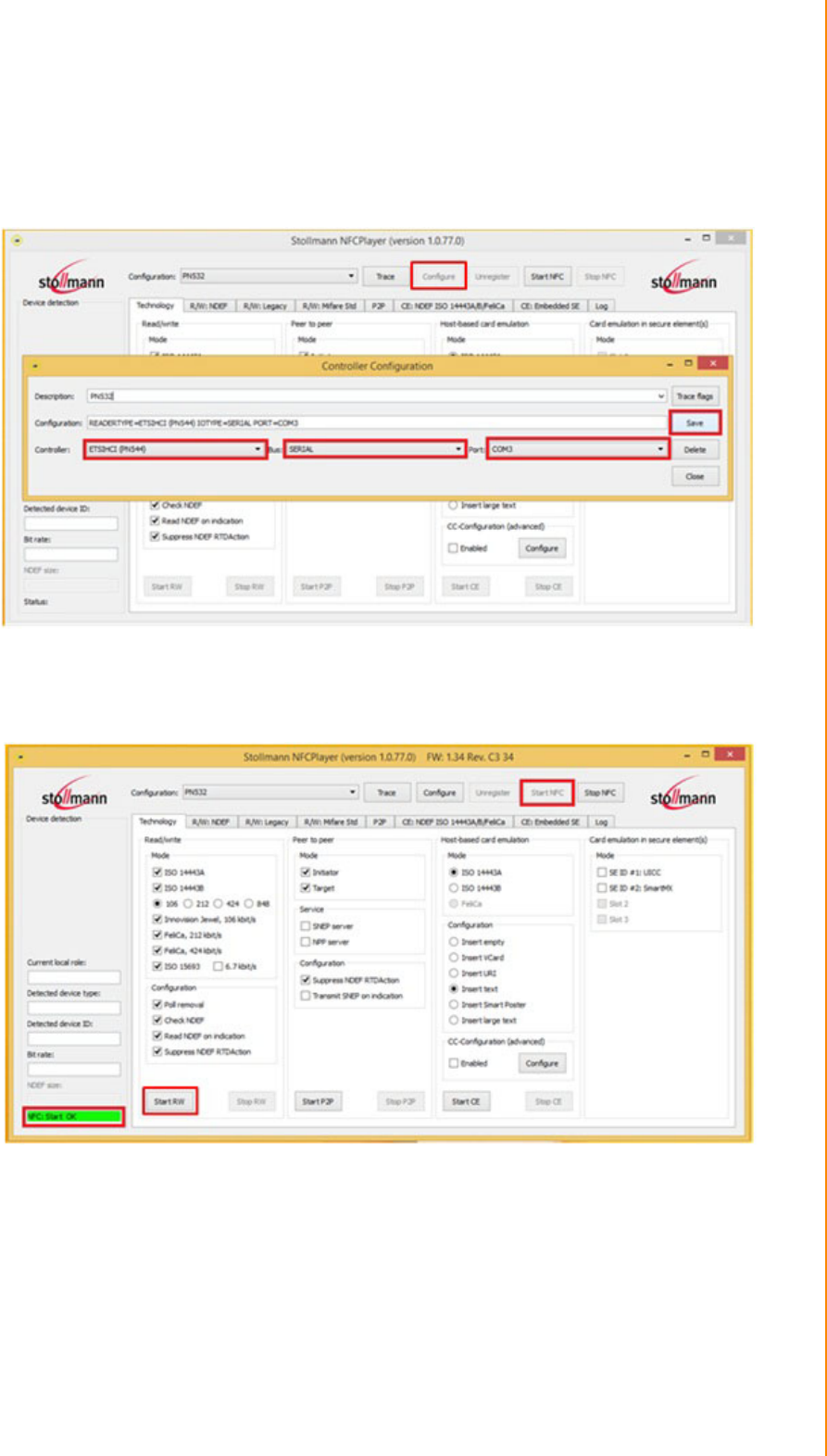The height and width of the screenshot is (1456, 827).
Task: Click Start RW in the FW 1.34 window
Action: coord(169,1101)
